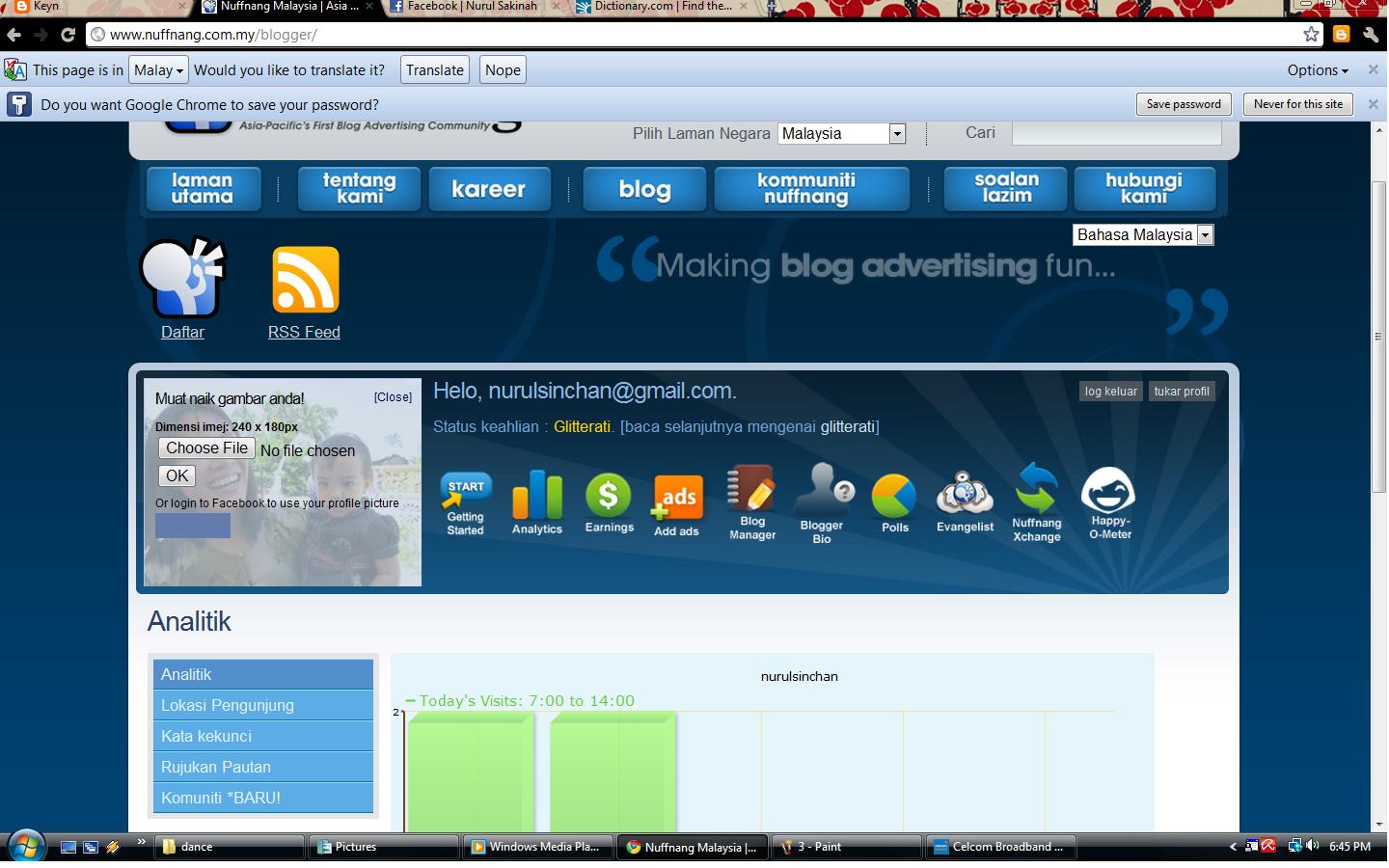Select Lokasi Pengunjung in the sidebar
Image resolution: width=1389 pixels, height=868 pixels.
tap(263, 705)
